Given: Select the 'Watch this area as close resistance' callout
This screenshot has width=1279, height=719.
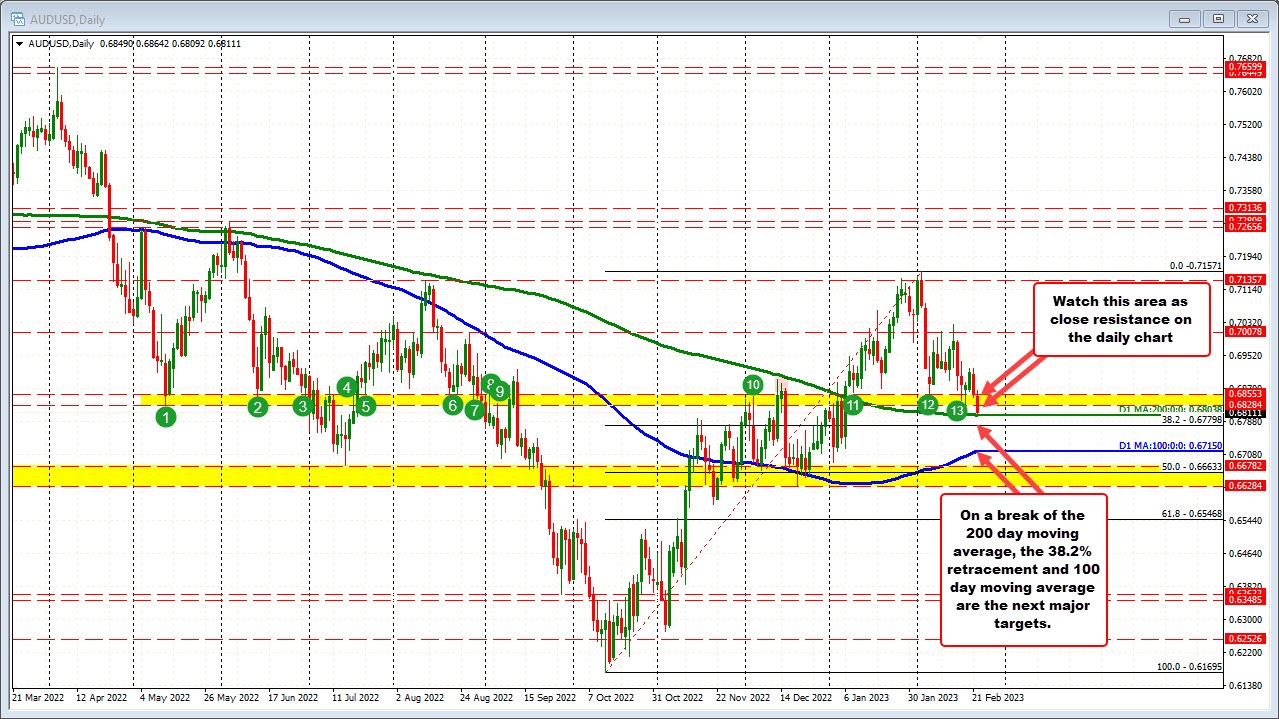Looking at the screenshot, I should coord(1120,319).
